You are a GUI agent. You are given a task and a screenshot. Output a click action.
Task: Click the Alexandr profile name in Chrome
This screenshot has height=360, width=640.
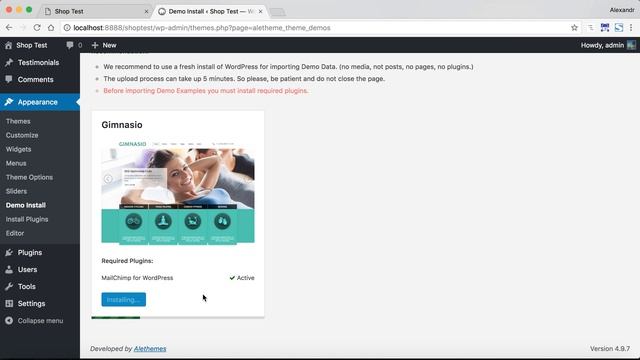622,10
